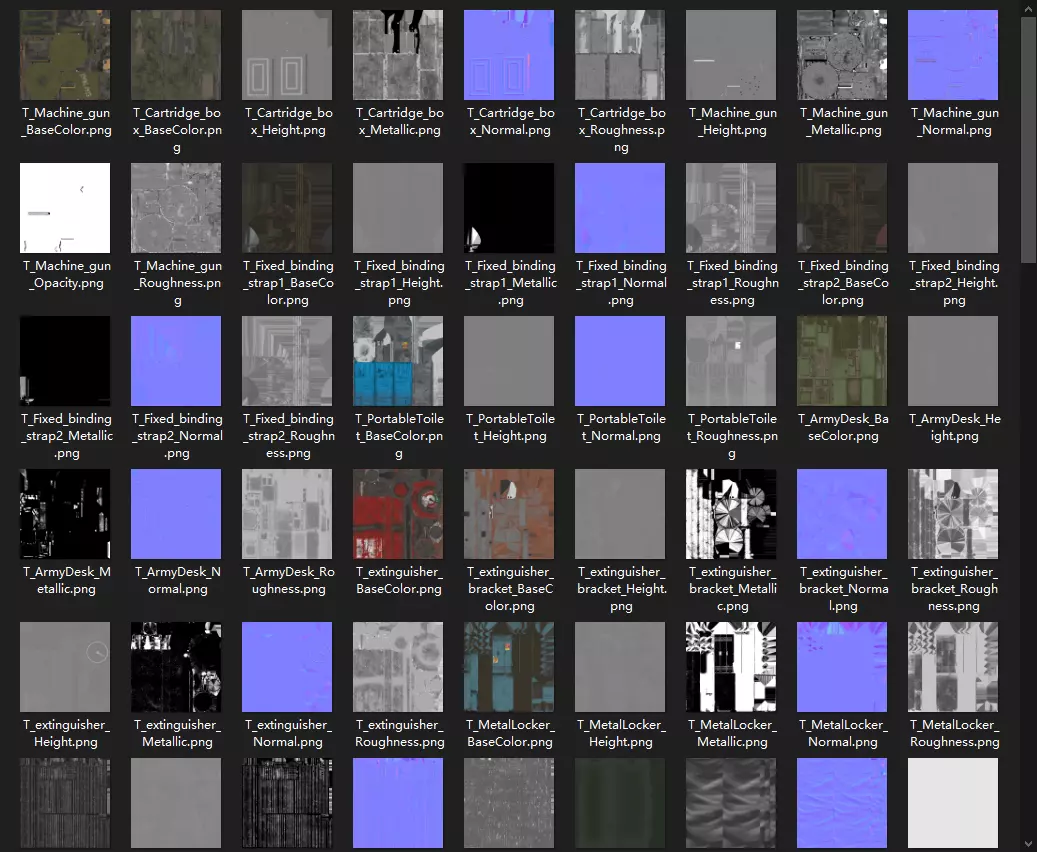Select the T_extinguisher_bracket_Roughness.png thumbnail
The image size is (1037, 852).
pos(954,514)
